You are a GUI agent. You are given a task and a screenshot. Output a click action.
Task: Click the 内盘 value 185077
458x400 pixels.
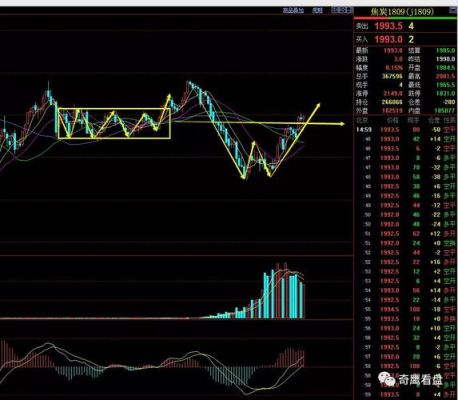[x=445, y=111]
